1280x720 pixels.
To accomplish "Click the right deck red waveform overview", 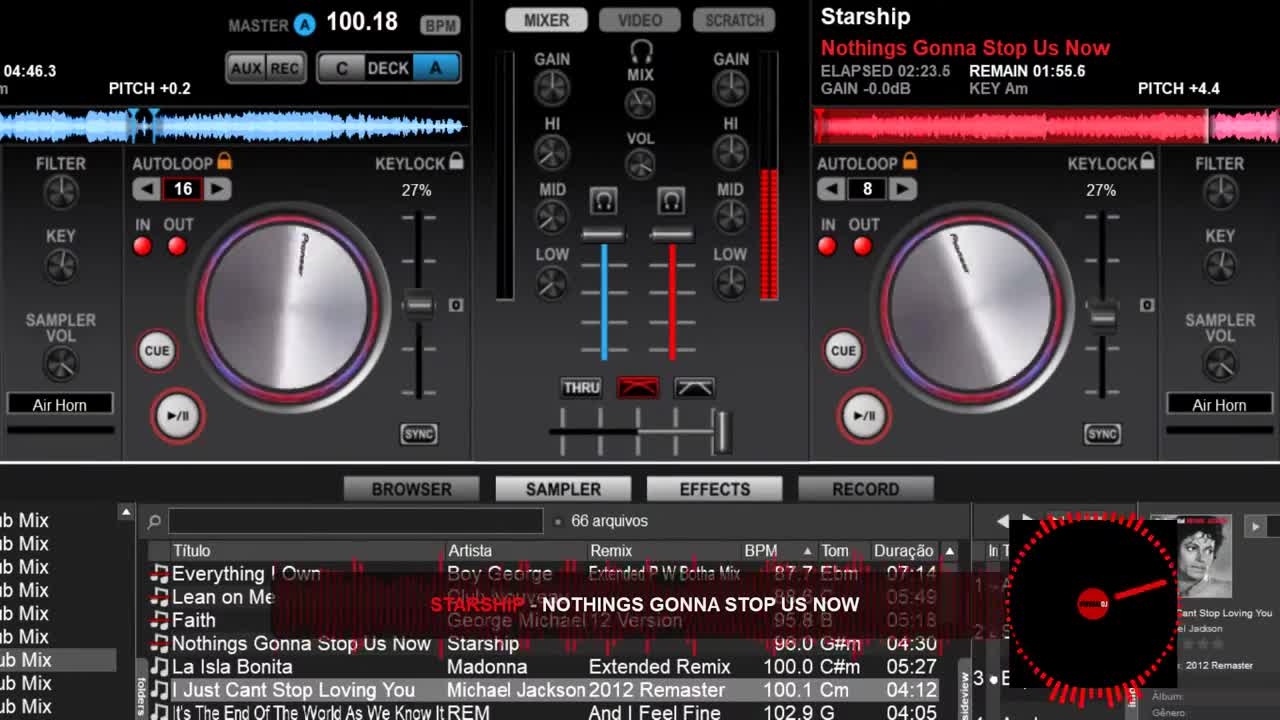I will point(1045,127).
